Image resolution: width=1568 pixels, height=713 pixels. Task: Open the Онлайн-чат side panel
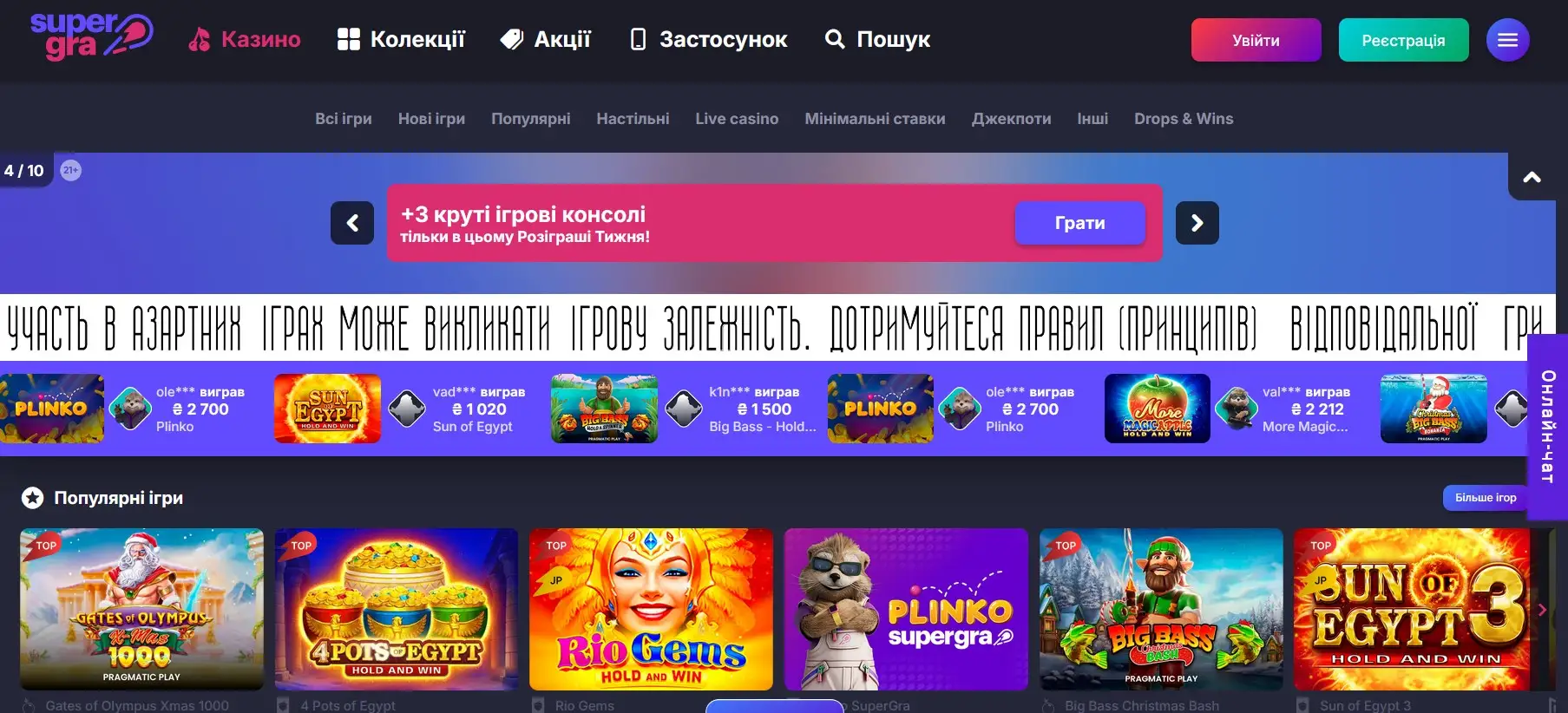tap(1547, 426)
